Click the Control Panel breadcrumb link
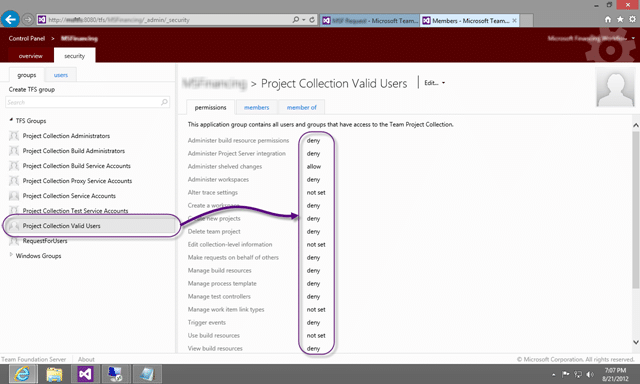The image size is (640, 384). [27, 38]
